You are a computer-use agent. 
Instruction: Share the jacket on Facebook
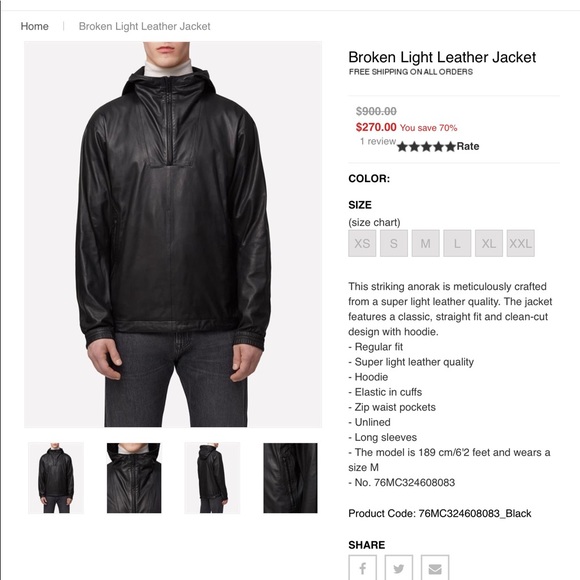(362, 568)
